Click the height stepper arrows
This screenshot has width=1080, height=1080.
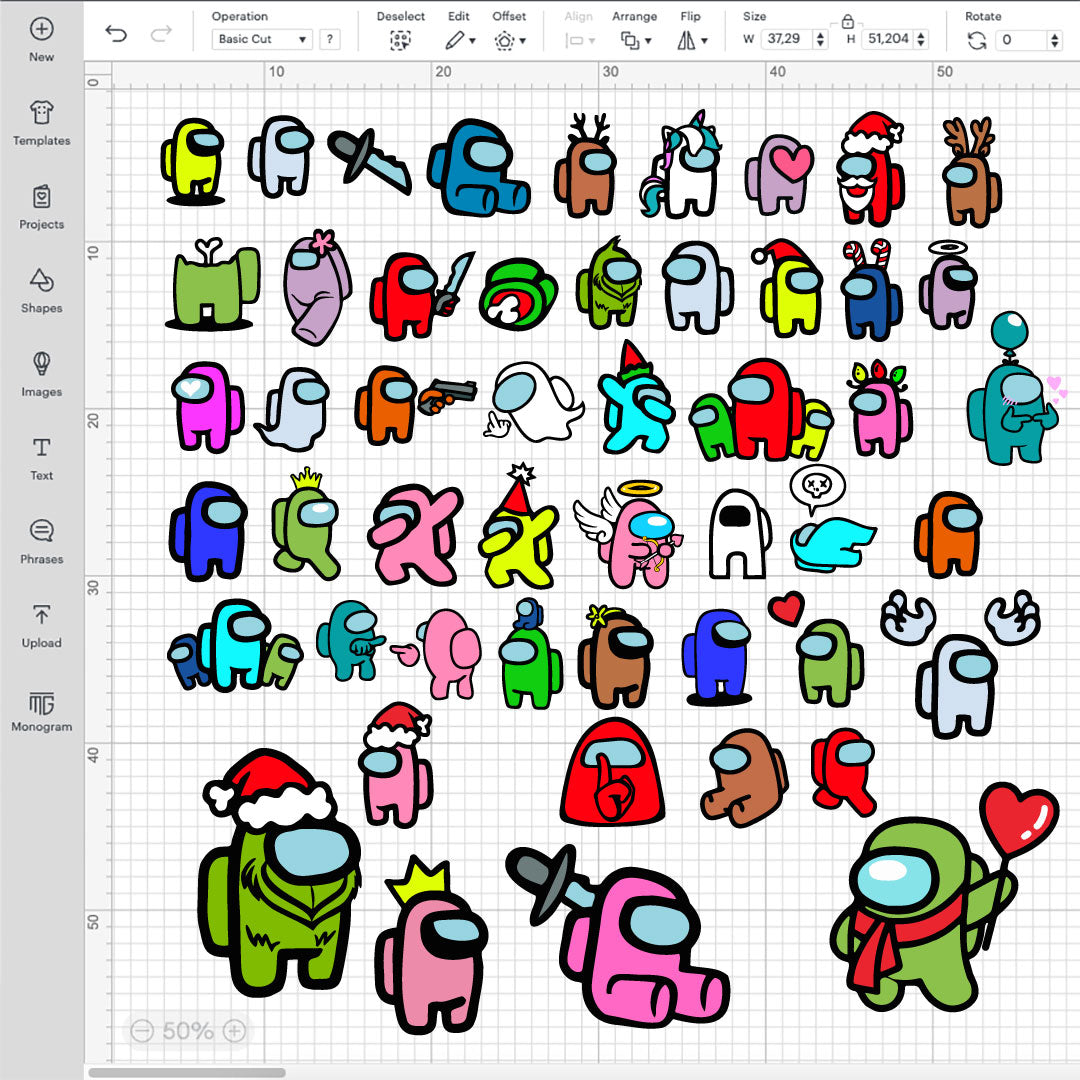coord(921,39)
